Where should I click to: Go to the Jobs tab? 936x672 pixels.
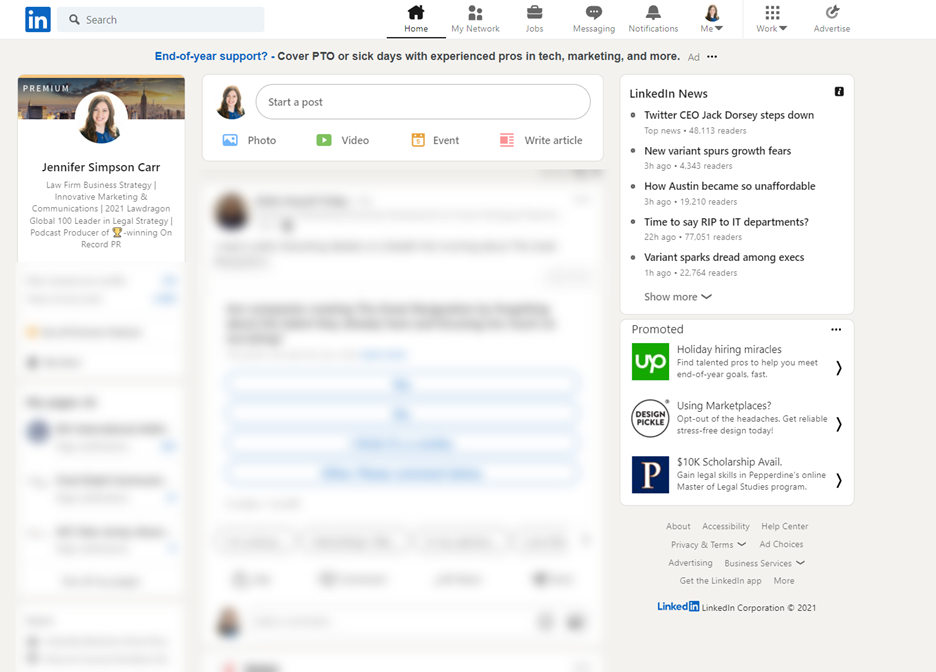[534, 19]
